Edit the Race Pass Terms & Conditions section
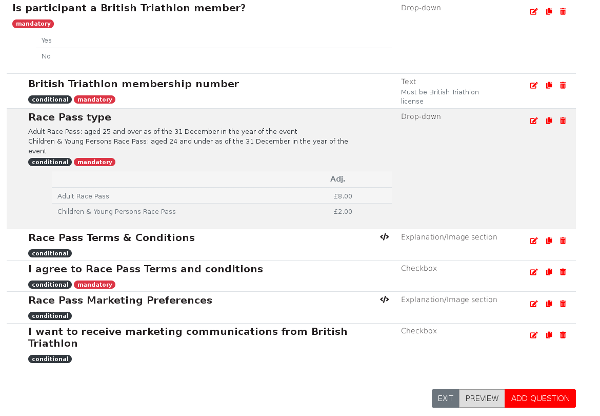 pos(534,241)
